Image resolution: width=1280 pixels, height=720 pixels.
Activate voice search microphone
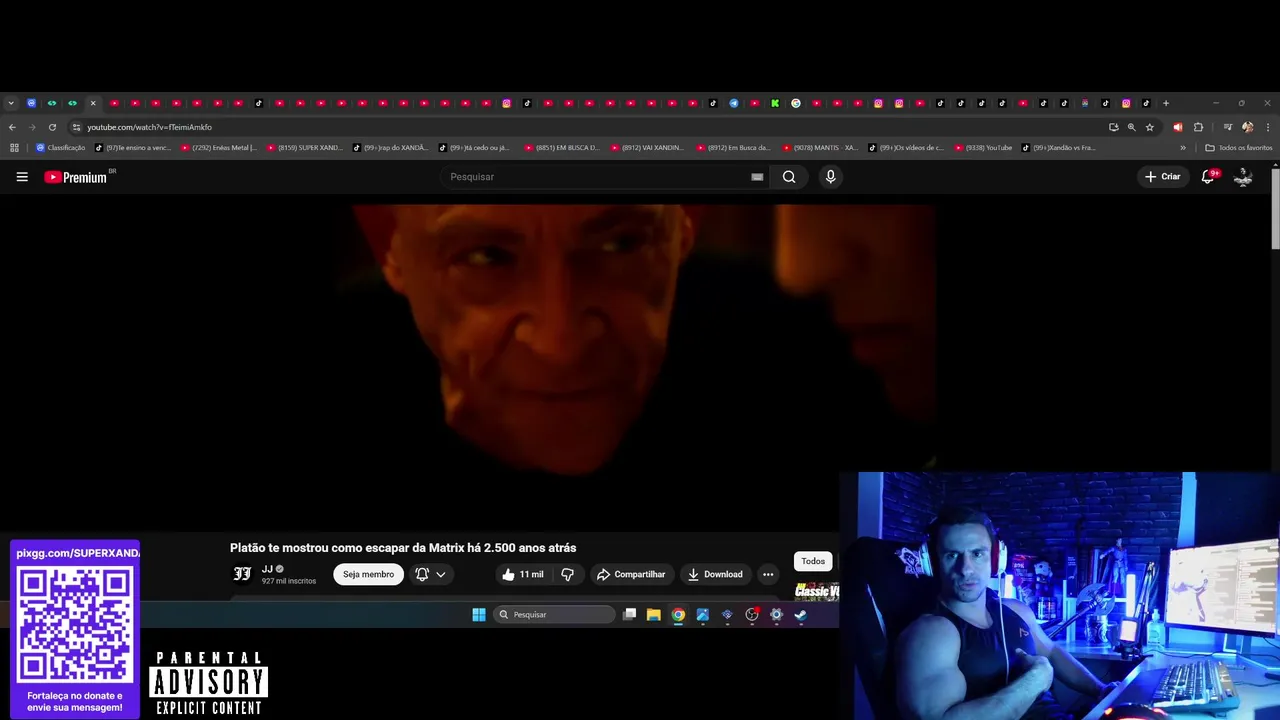[x=830, y=177]
